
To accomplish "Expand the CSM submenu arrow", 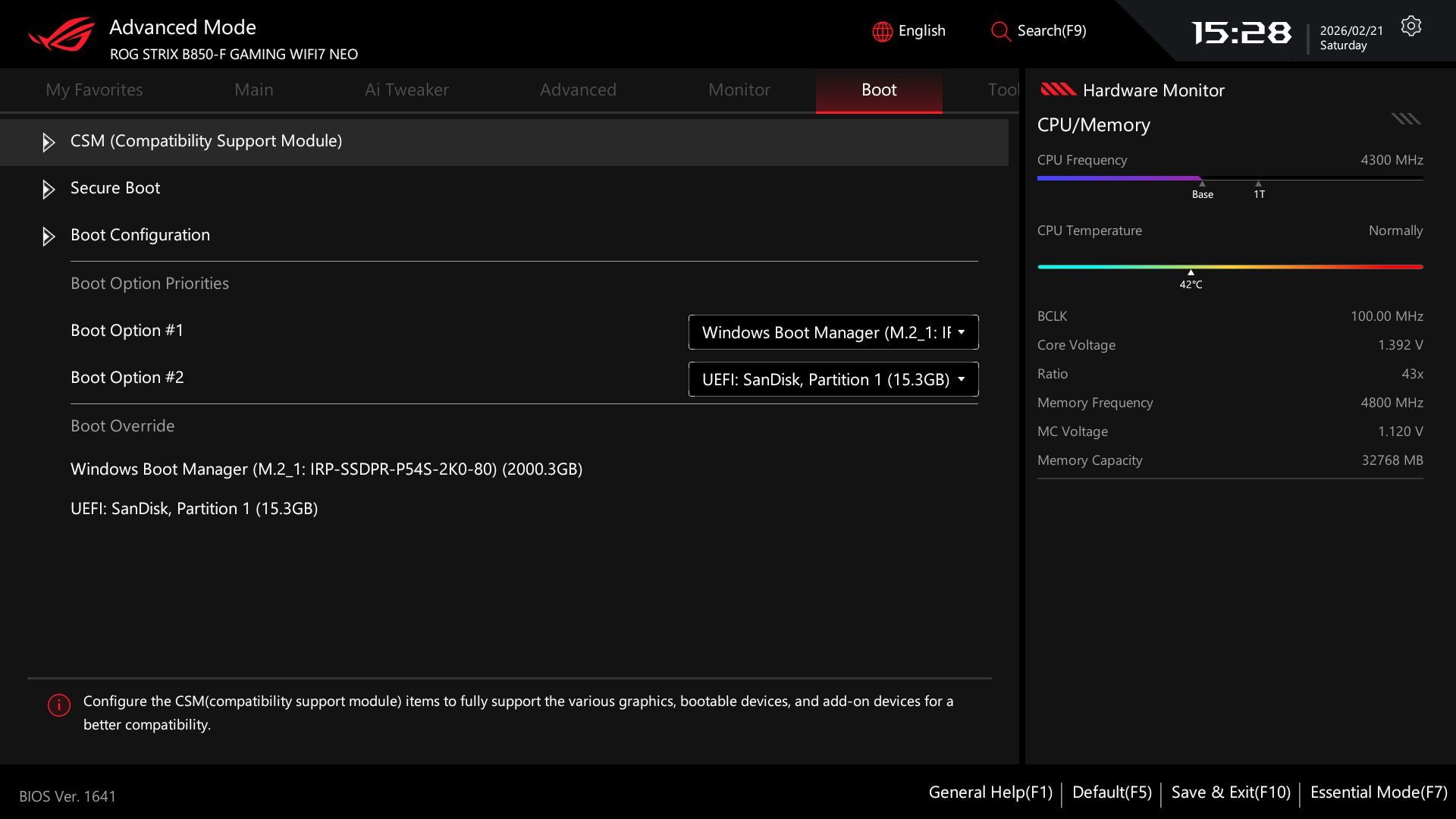I will pos(49,143).
